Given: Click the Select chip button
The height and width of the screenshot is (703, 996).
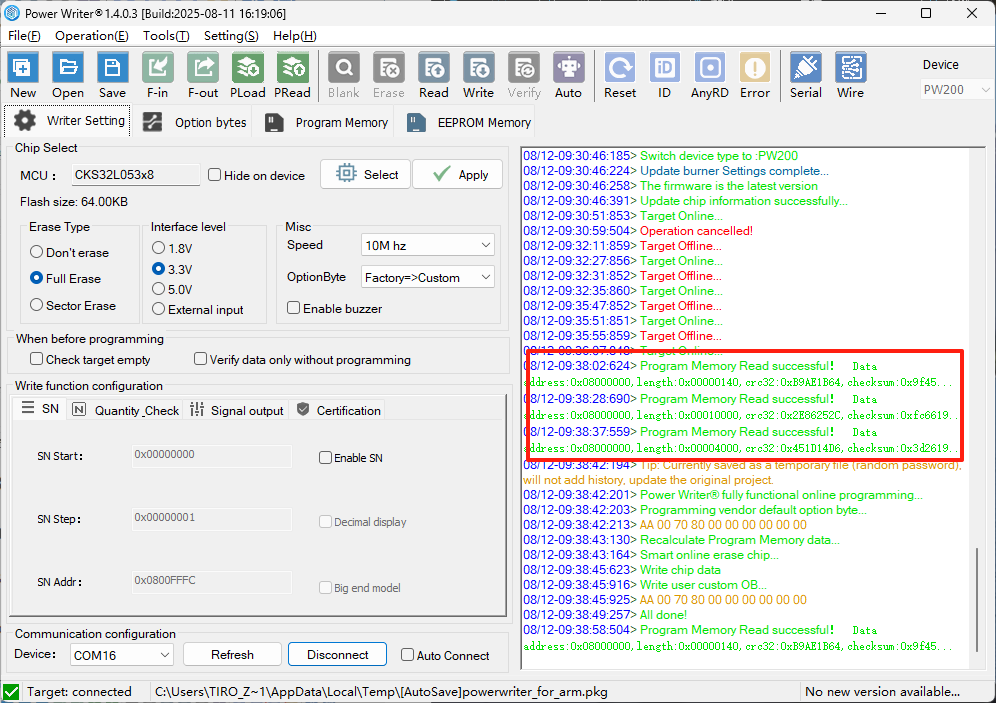Looking at the screenshot, I should [x=367, y=174].
